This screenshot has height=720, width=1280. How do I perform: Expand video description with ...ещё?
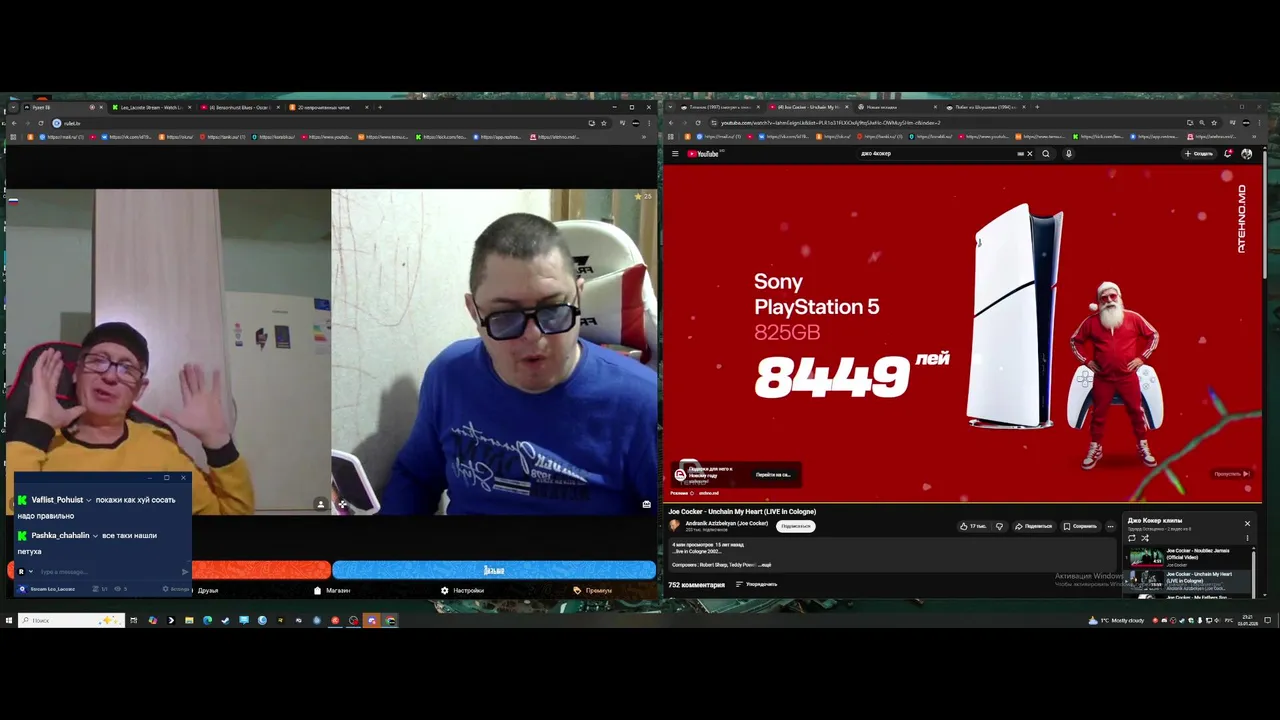pos(764,565)
